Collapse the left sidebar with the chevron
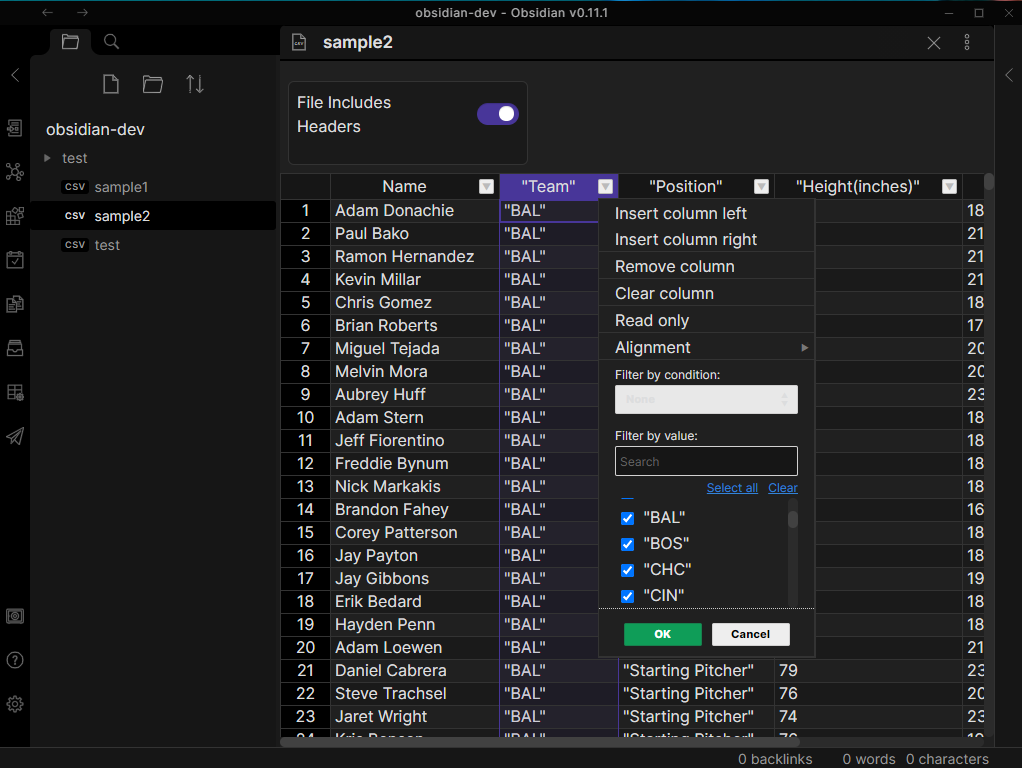Image resolution: width=1022 pixels, height=768 pixels. click(x=16, y=75)
